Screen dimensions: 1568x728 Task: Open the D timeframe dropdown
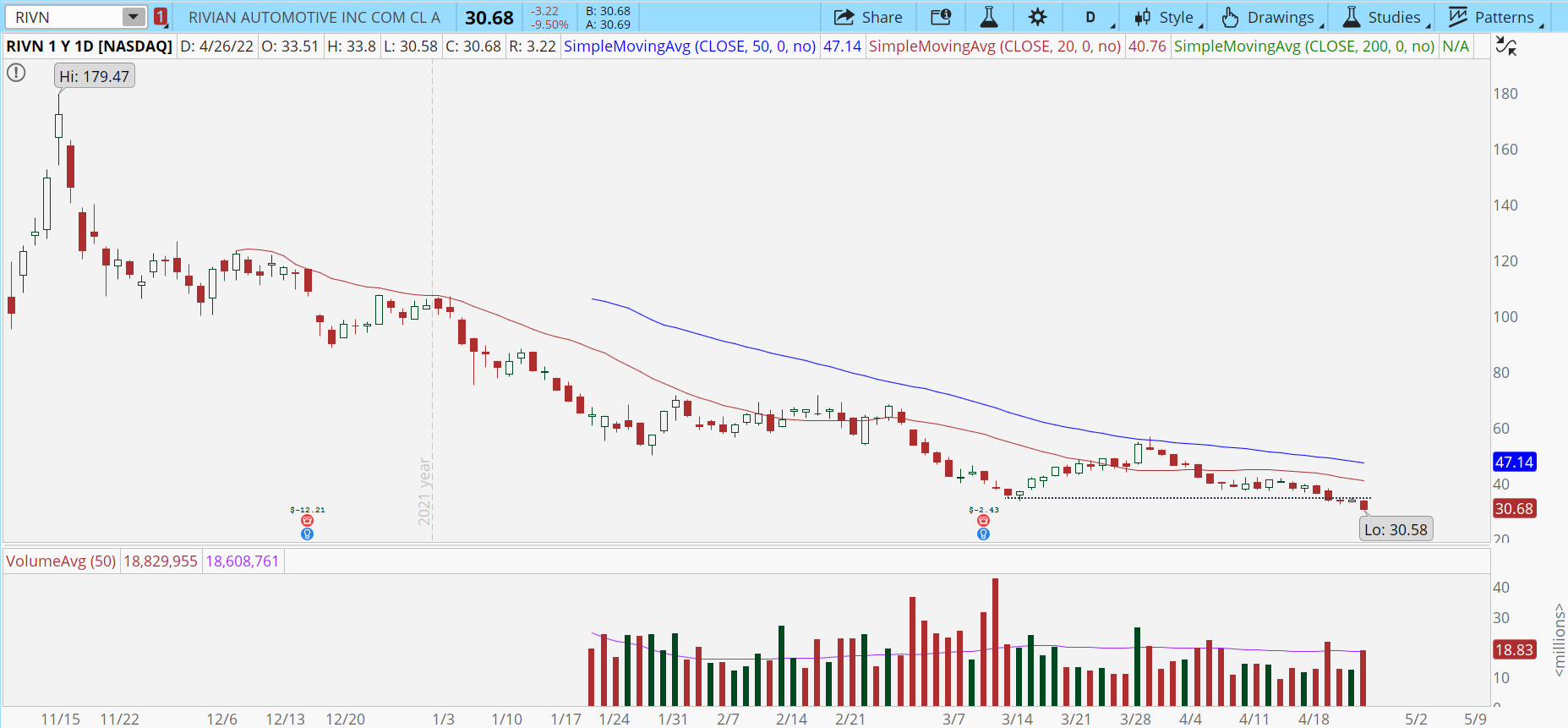tap(1091, 17)
